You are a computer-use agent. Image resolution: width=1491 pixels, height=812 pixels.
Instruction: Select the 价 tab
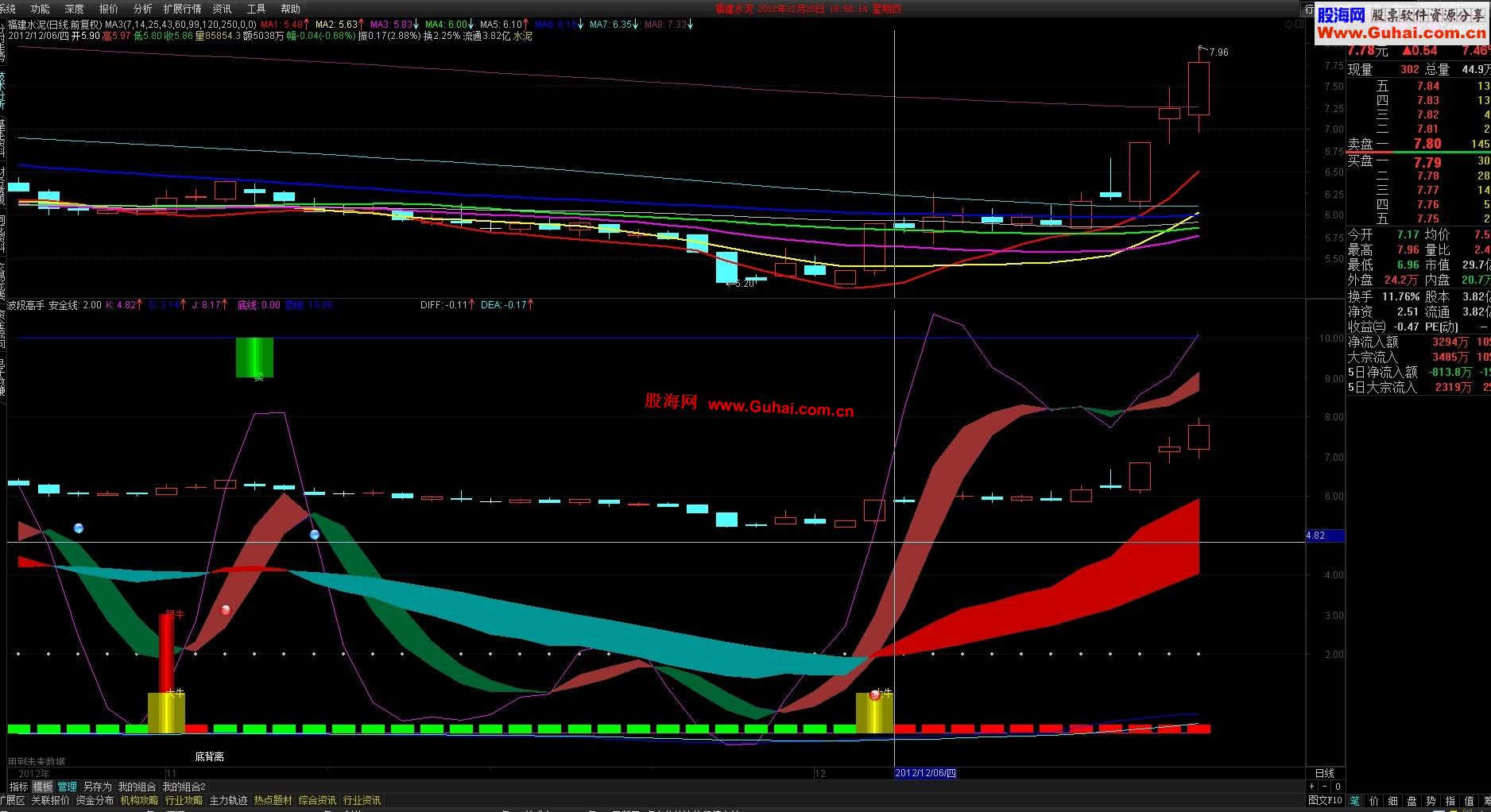point(1373,800)
